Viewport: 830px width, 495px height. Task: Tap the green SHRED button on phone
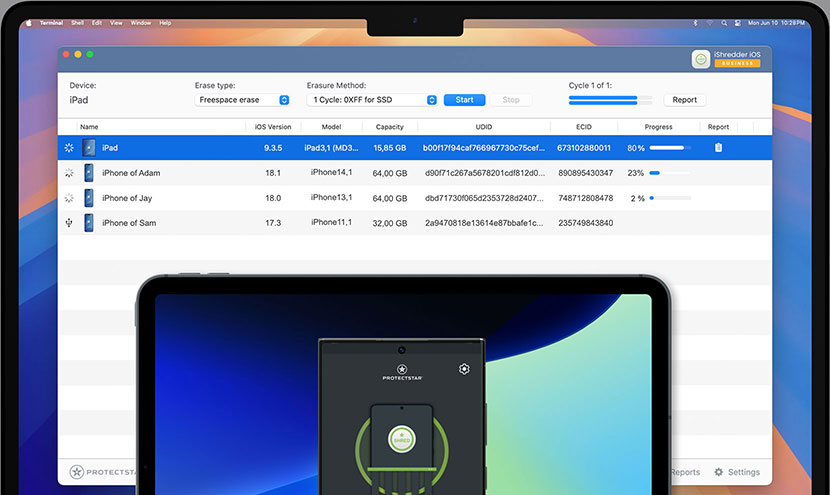401,441
